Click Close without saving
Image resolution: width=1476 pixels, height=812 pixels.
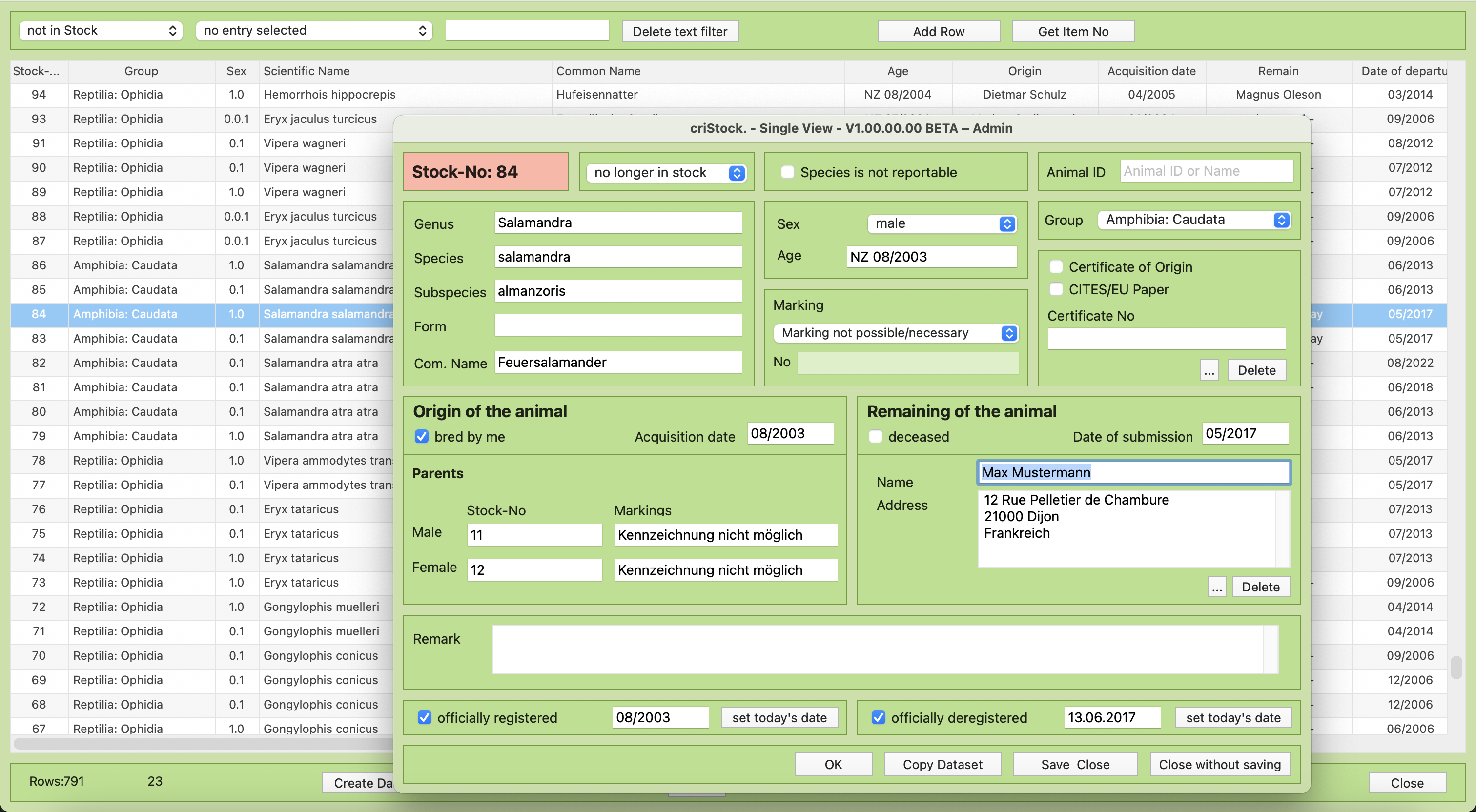pyautogui.click(x=1219, y=765)
